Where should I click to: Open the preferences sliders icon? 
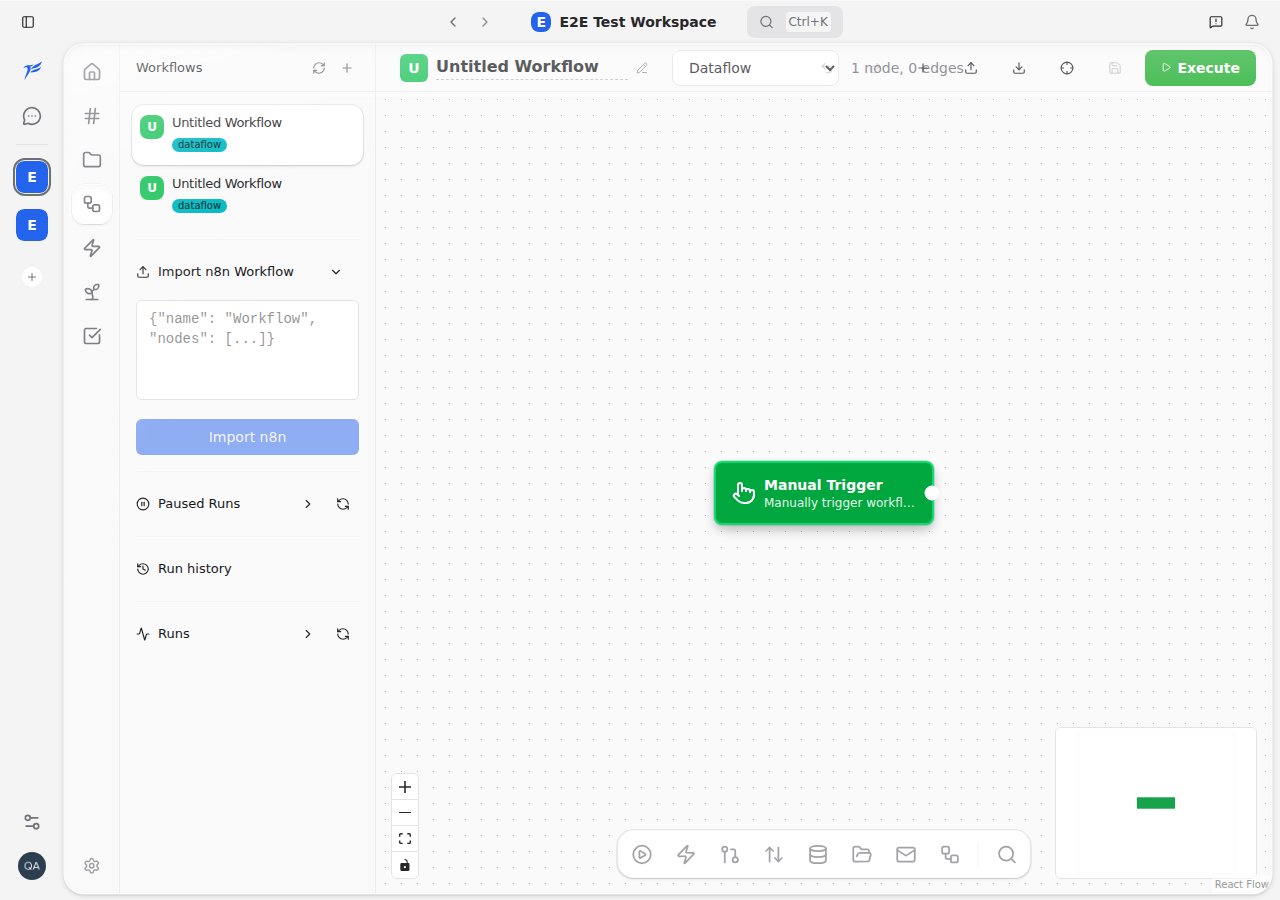pos(32,822)
